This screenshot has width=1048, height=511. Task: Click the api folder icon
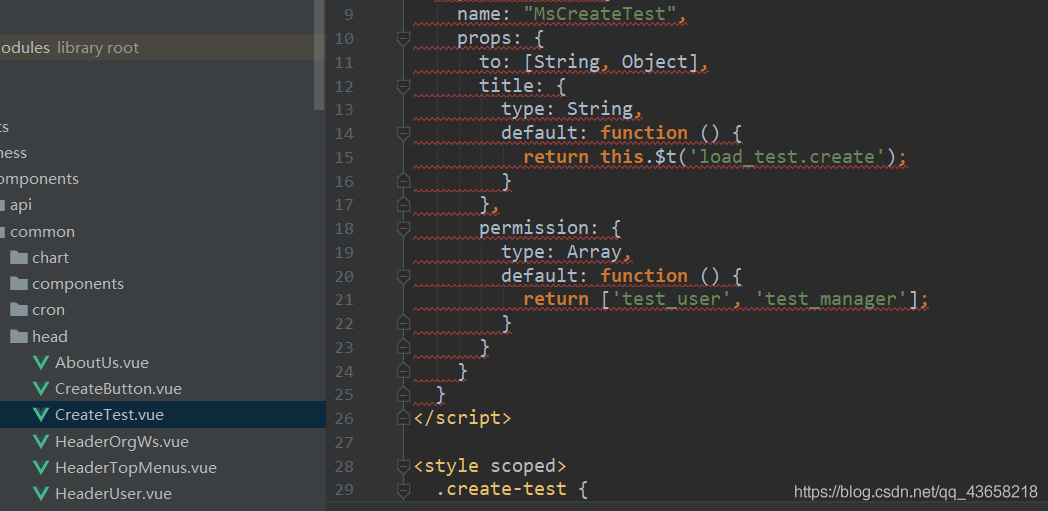click(x=3, y=204)
